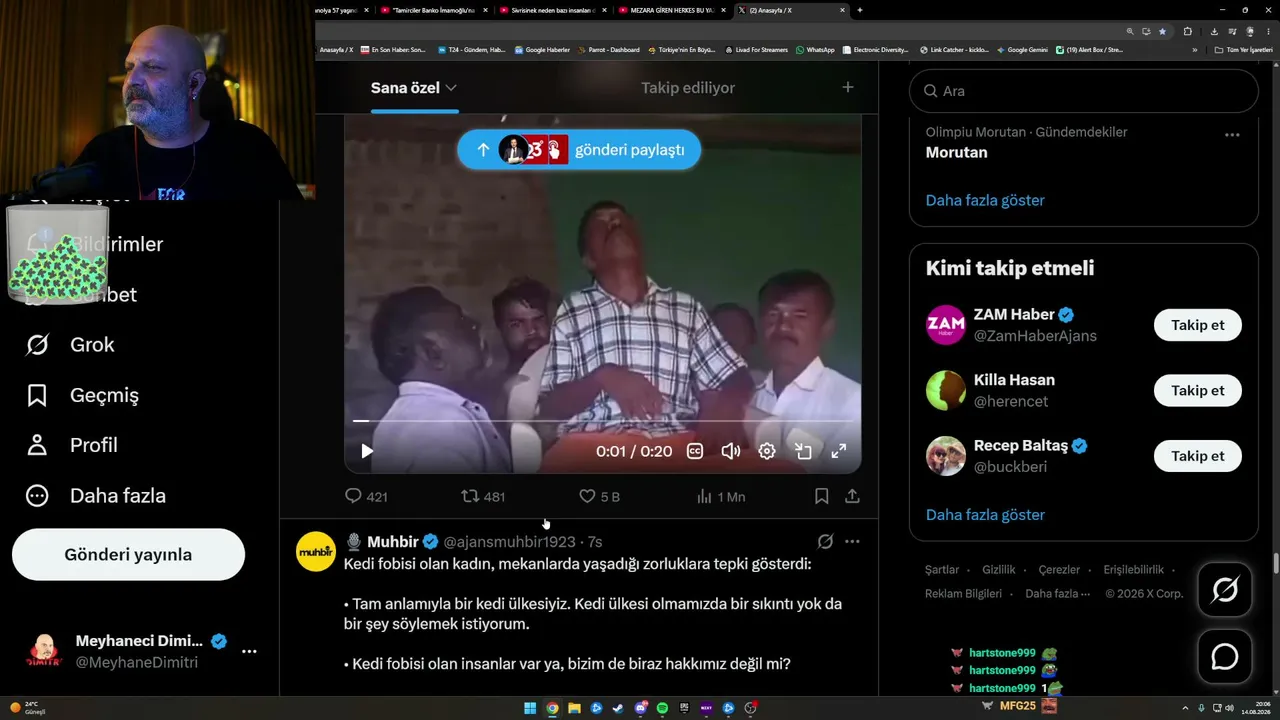Image resolution: width=1280 pixels, height=720 pixels.
Task: Open more options for Morutan trend
Action: tap(1232, 134)
